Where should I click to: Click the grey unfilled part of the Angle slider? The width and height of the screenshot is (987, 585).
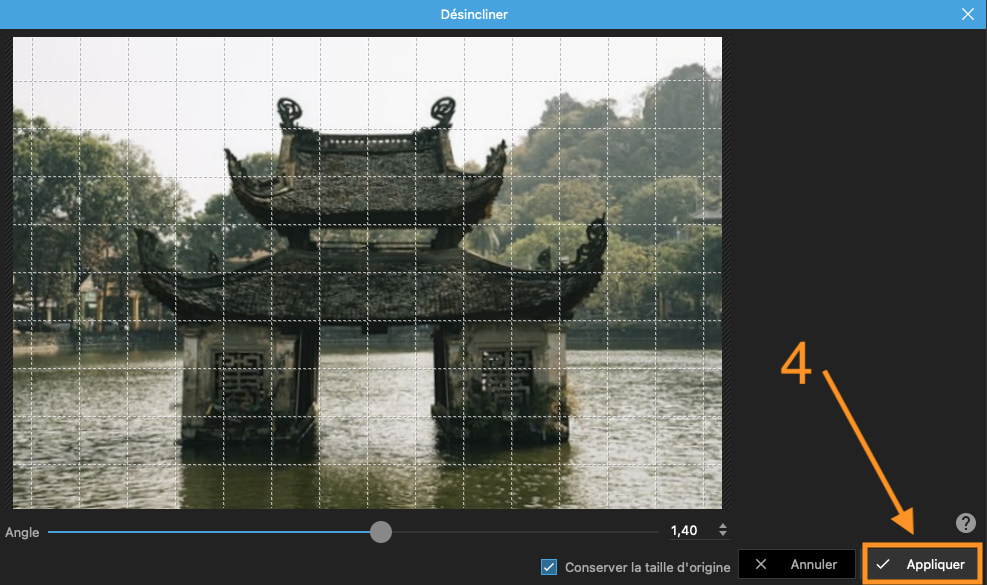(x=526, y=532)
